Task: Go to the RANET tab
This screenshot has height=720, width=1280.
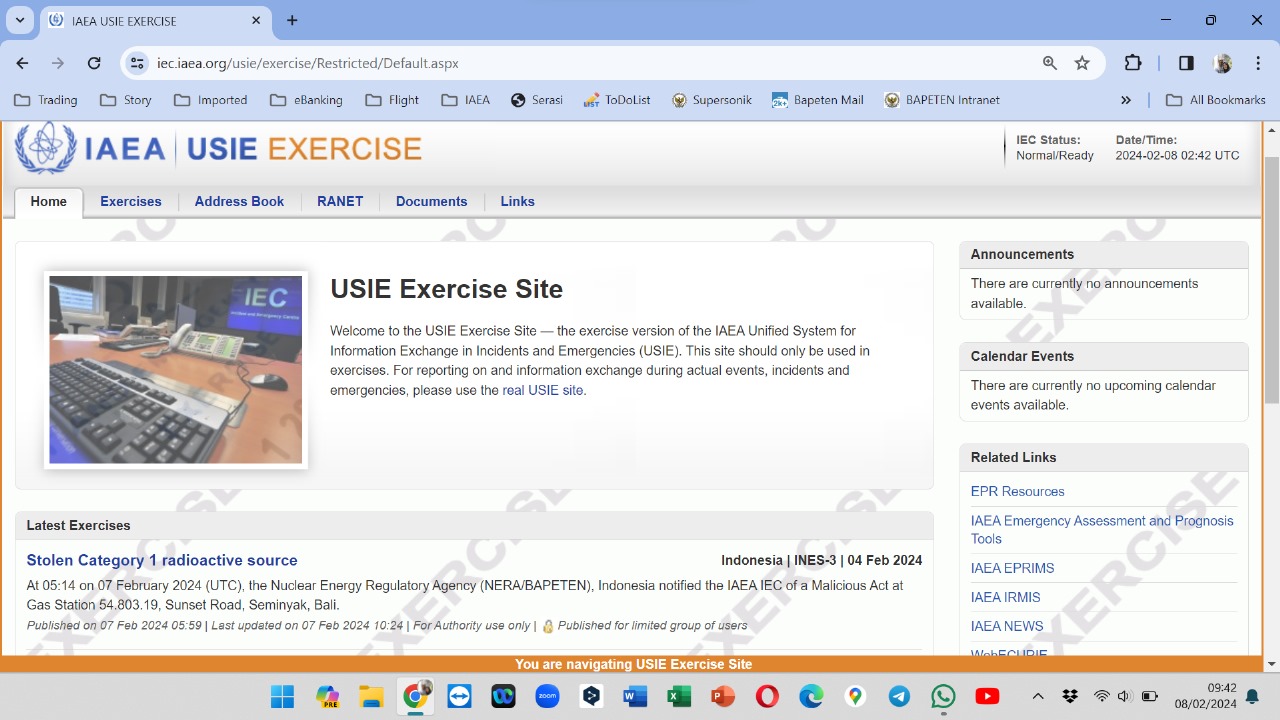Action: point(340,201)
